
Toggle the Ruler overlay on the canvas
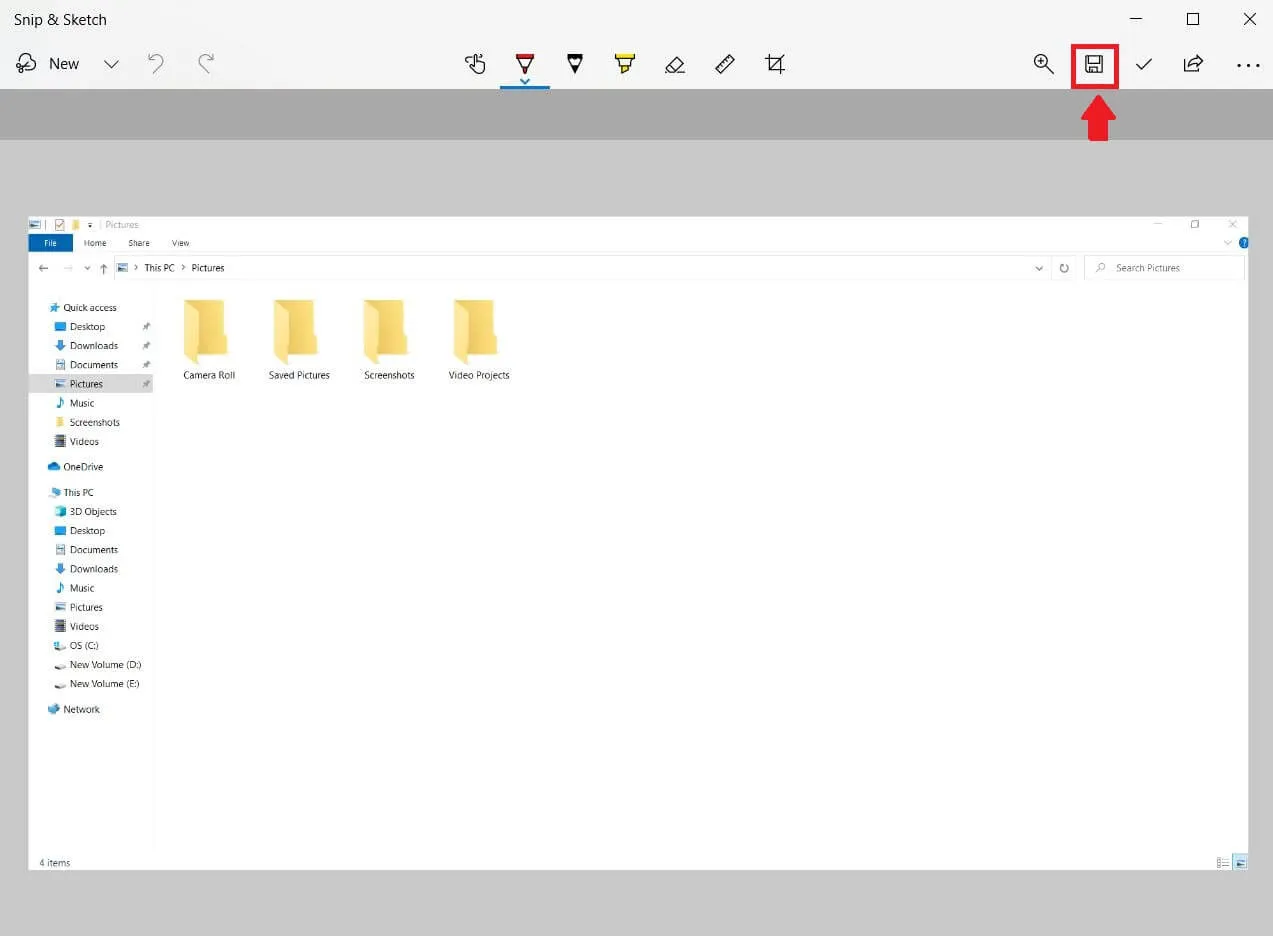click(725, 63)
